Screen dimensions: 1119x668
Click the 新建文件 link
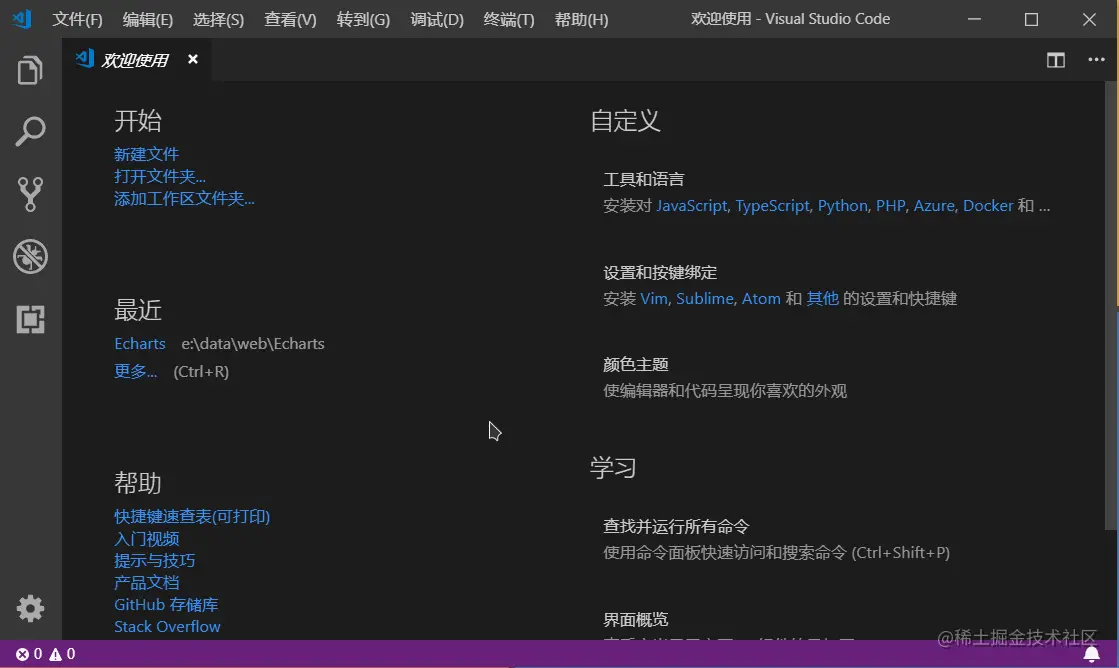[x=146, y=154]
